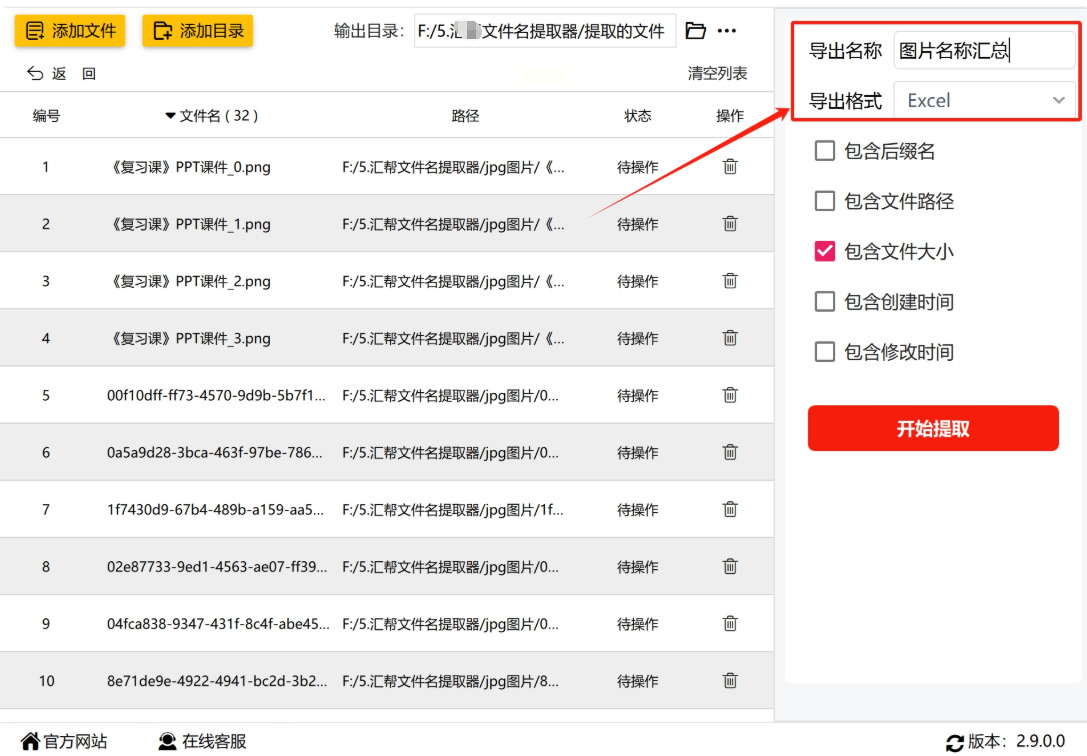Screen dimensions: 1087x756
Task: Click the path cell of row 7 ending jpg图片/1f...
Action: pyautogui.click(x=453, y=510)
